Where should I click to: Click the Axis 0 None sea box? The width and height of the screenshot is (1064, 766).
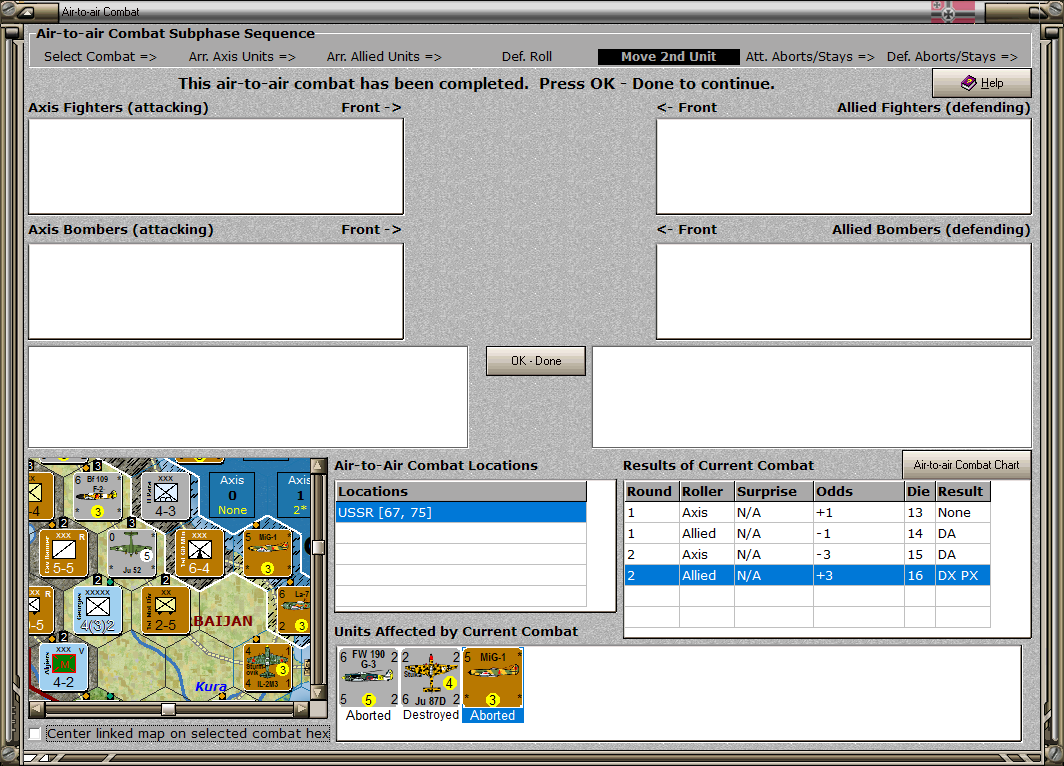pyautogui.click(x=232, y=495)
